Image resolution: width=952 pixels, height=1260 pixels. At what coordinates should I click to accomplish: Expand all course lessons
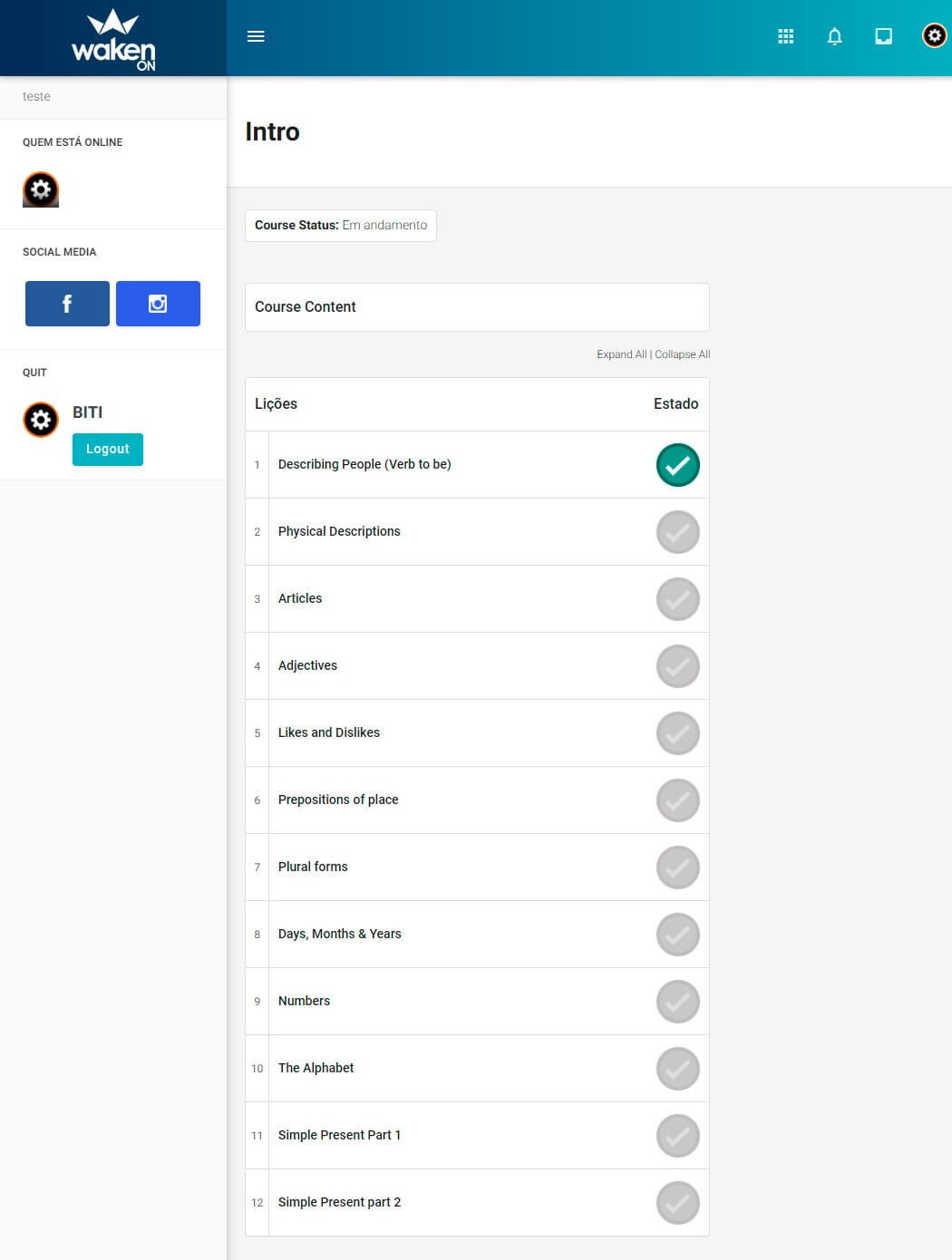click(x=621, y=354)
